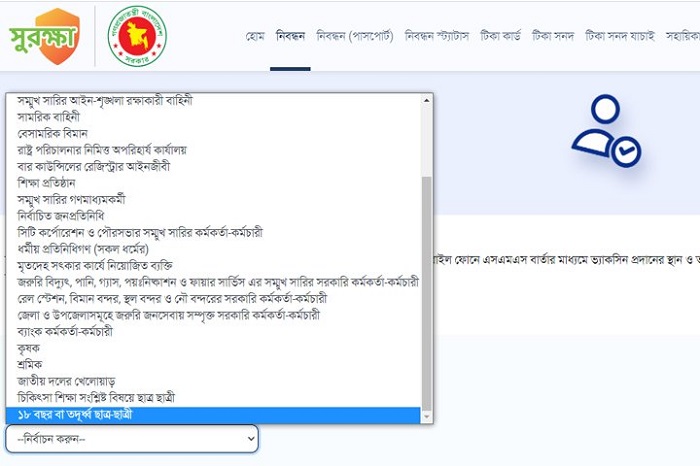The width and height of the screenshot is (700, 466).
Task: Pick the শিক্ষা প্রতিষ্ঠান category option
Action: point(213,183)
